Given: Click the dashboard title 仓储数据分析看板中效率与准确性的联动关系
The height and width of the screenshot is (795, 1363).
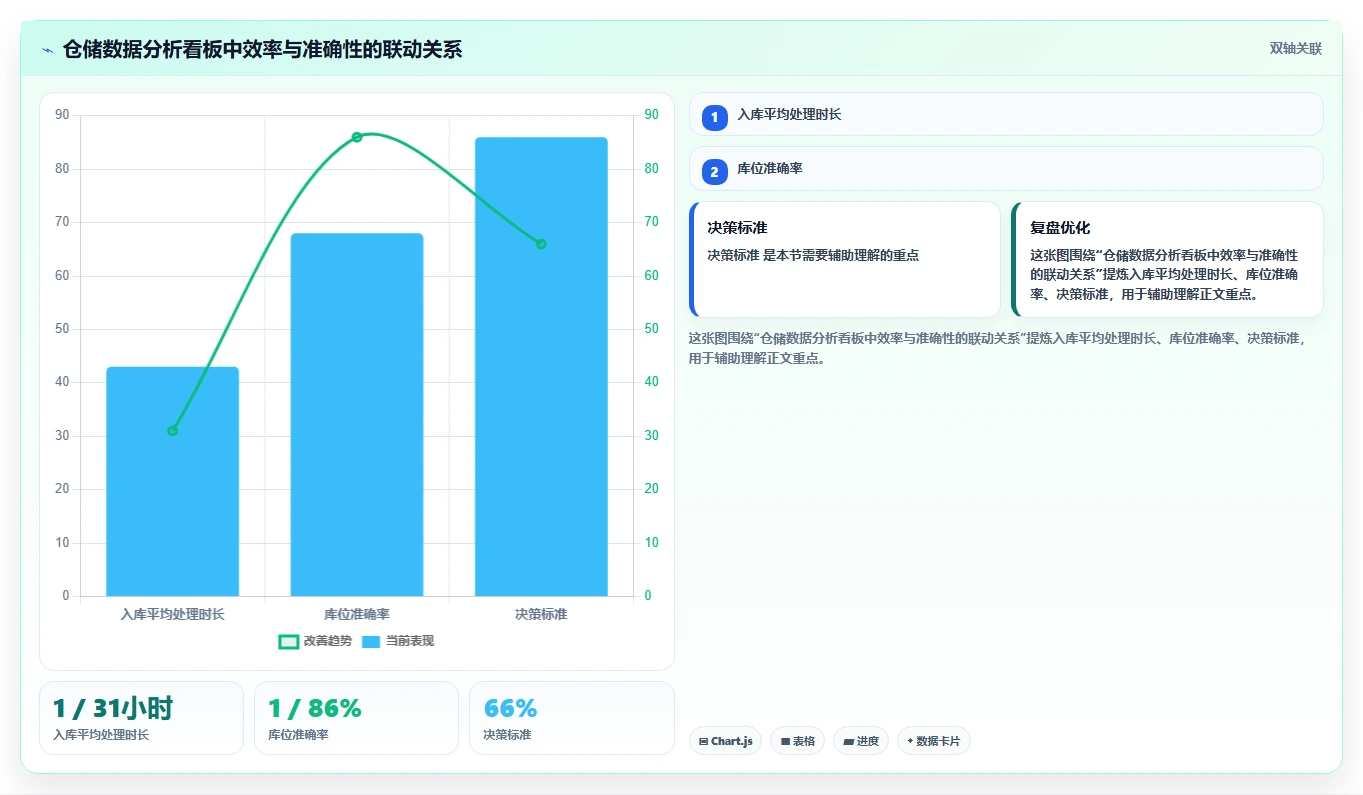Looking at the screenshot, I should 262,50.
